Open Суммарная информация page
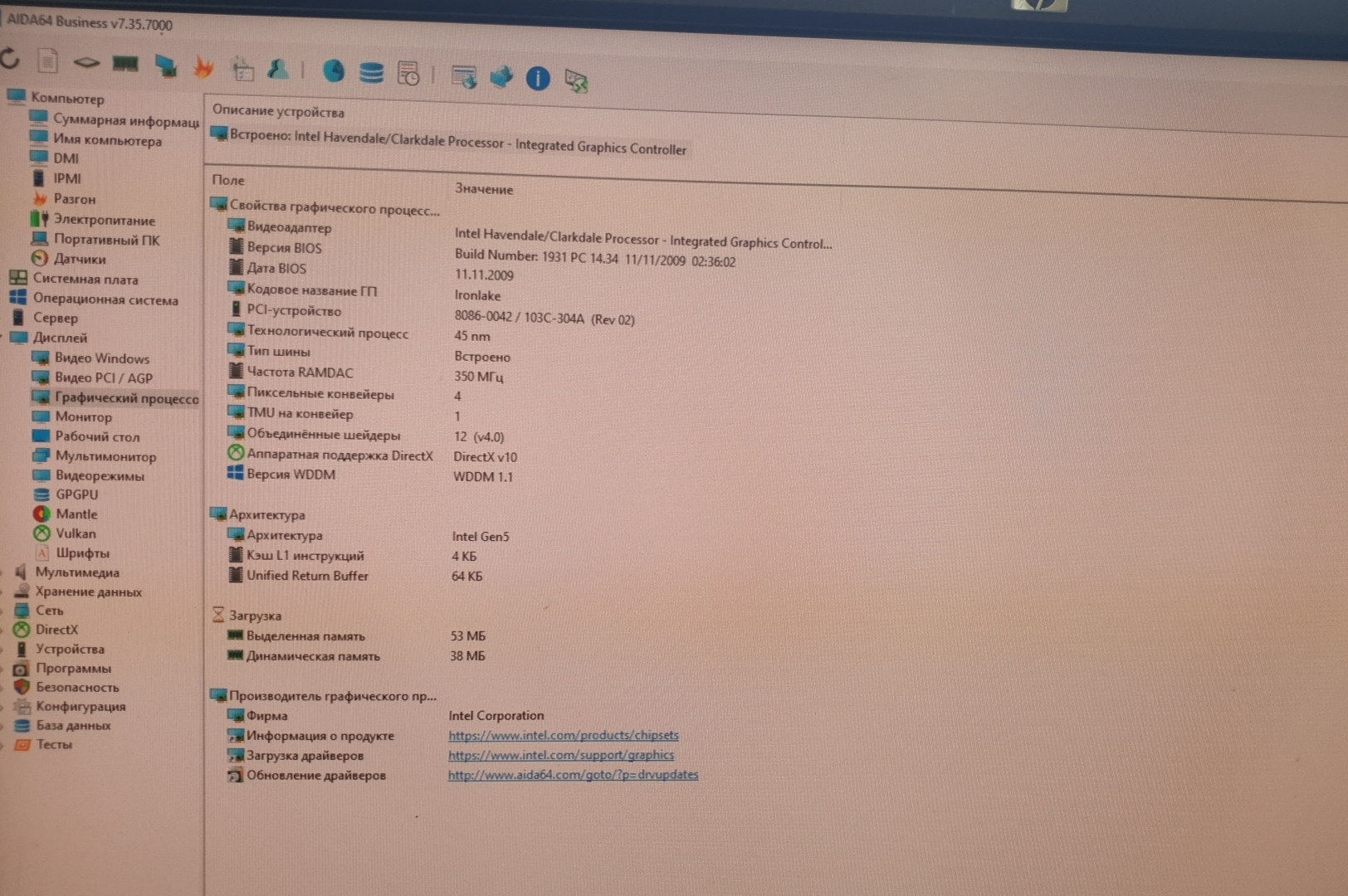The image size is (1348, 896). tap(115, 120)
